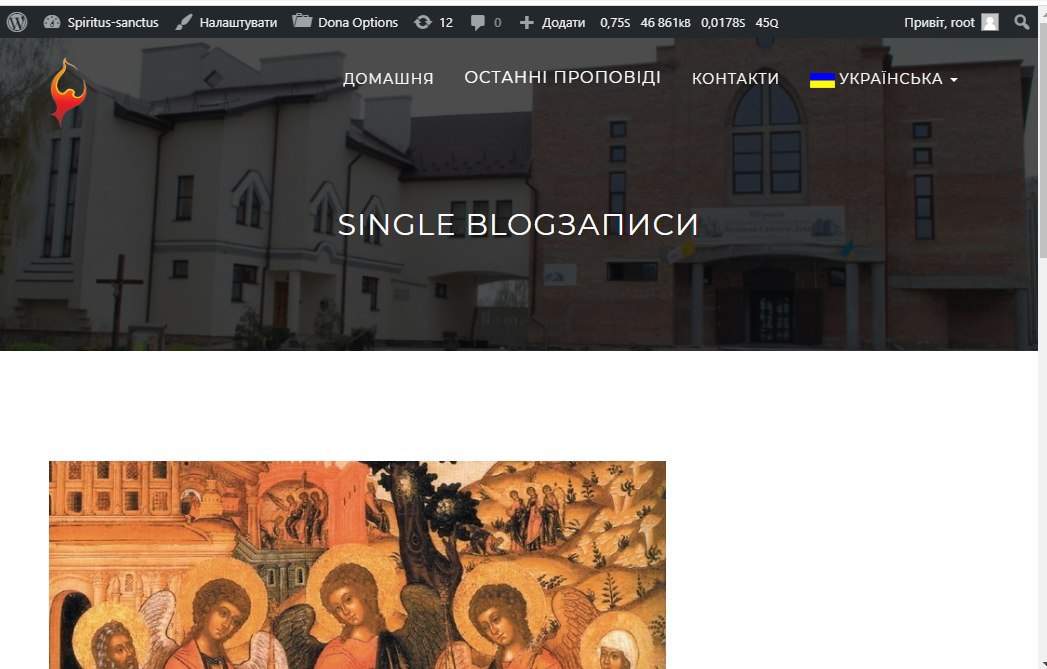Go to the Домашня menu item
This screenshot has width=1047, height=669.
tap(388, 79)
